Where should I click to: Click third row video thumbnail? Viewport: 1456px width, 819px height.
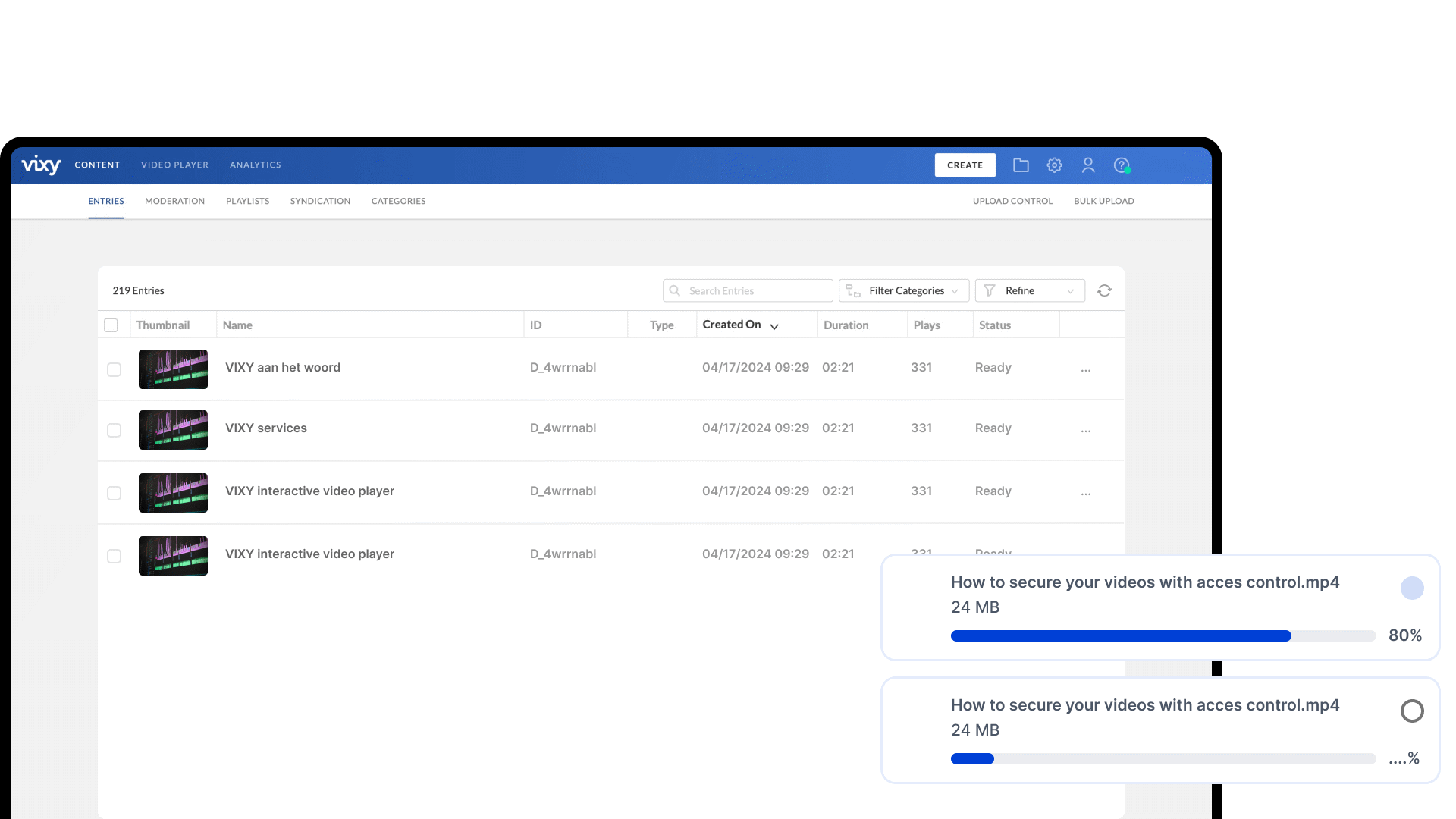[173, 493]
